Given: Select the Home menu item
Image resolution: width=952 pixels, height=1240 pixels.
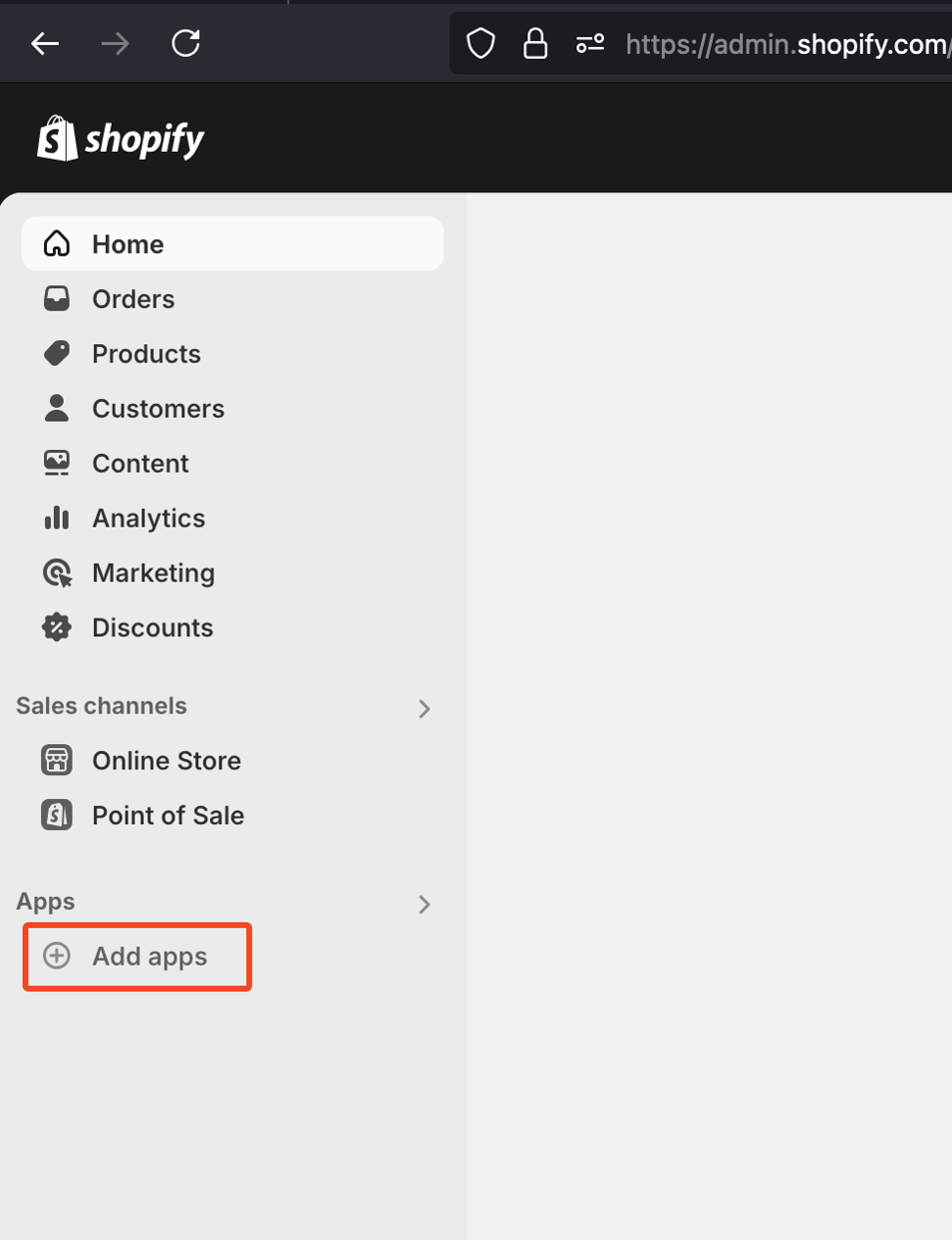Looking at the screenshot, I should (127, 243).
